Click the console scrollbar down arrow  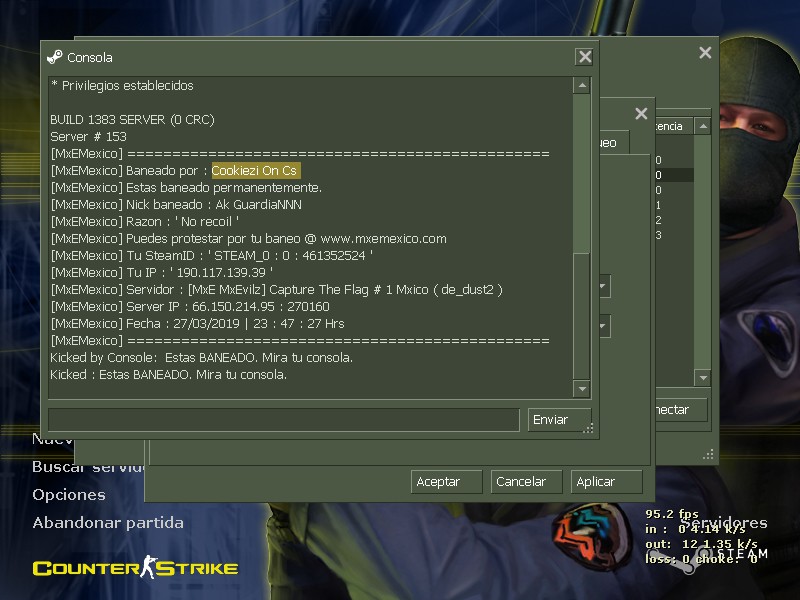(582, 389)
